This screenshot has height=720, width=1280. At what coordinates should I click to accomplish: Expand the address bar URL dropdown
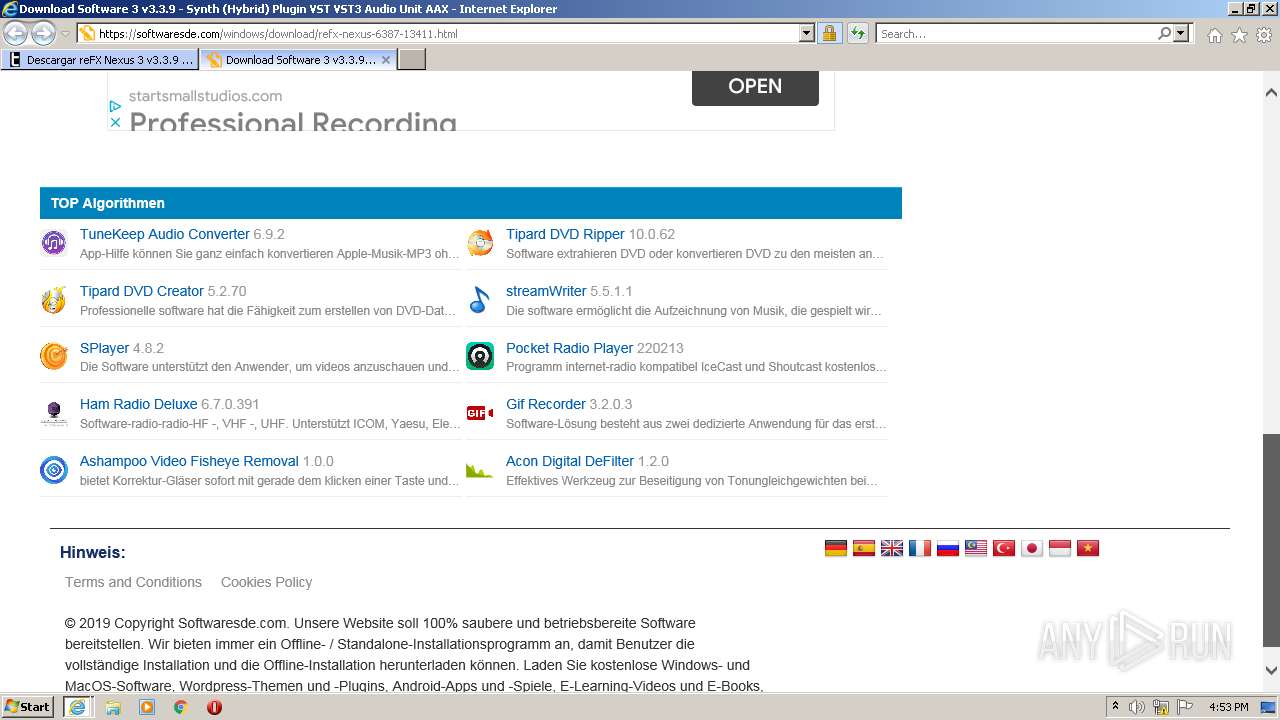[807, 33]
